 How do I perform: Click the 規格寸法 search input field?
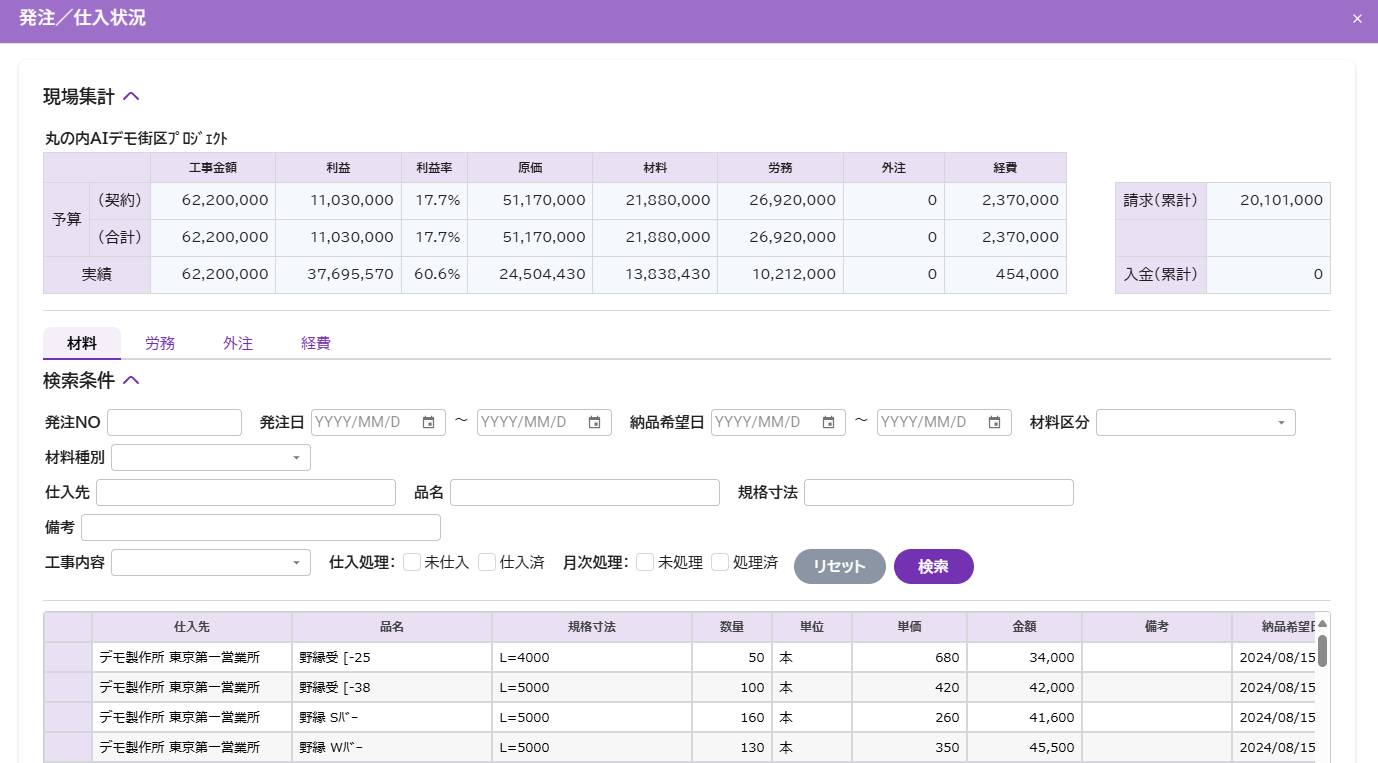(939, 493)
